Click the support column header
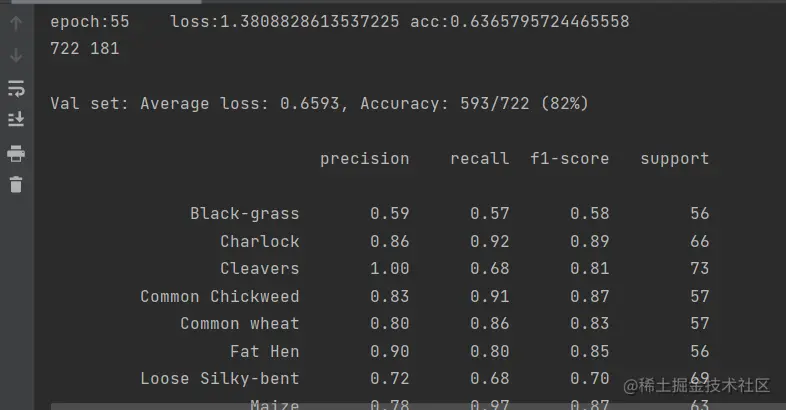This screenshot has height=410, width=786. pos(675,159)
